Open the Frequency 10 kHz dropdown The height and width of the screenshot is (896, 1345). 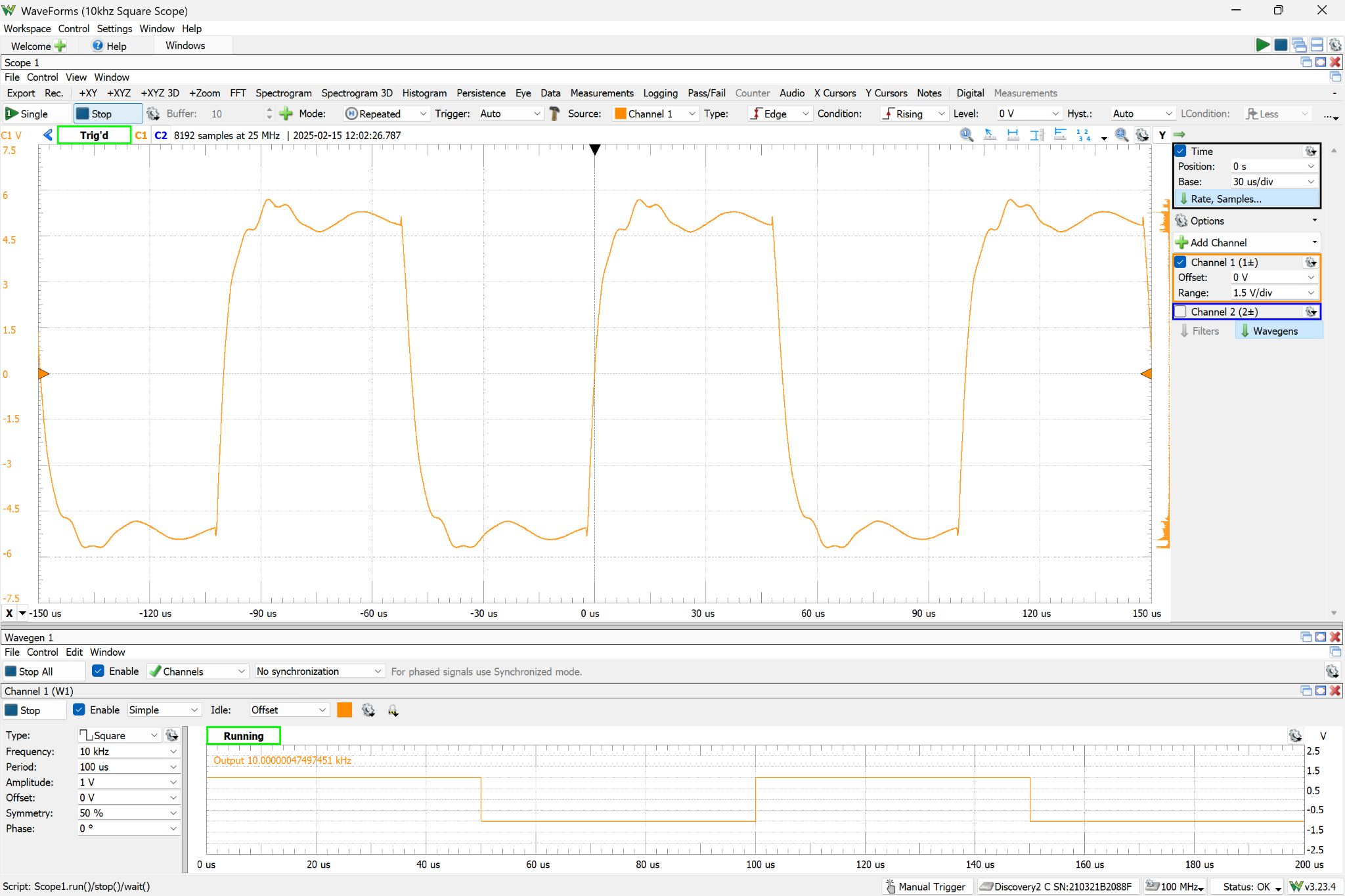coord(128,752)
